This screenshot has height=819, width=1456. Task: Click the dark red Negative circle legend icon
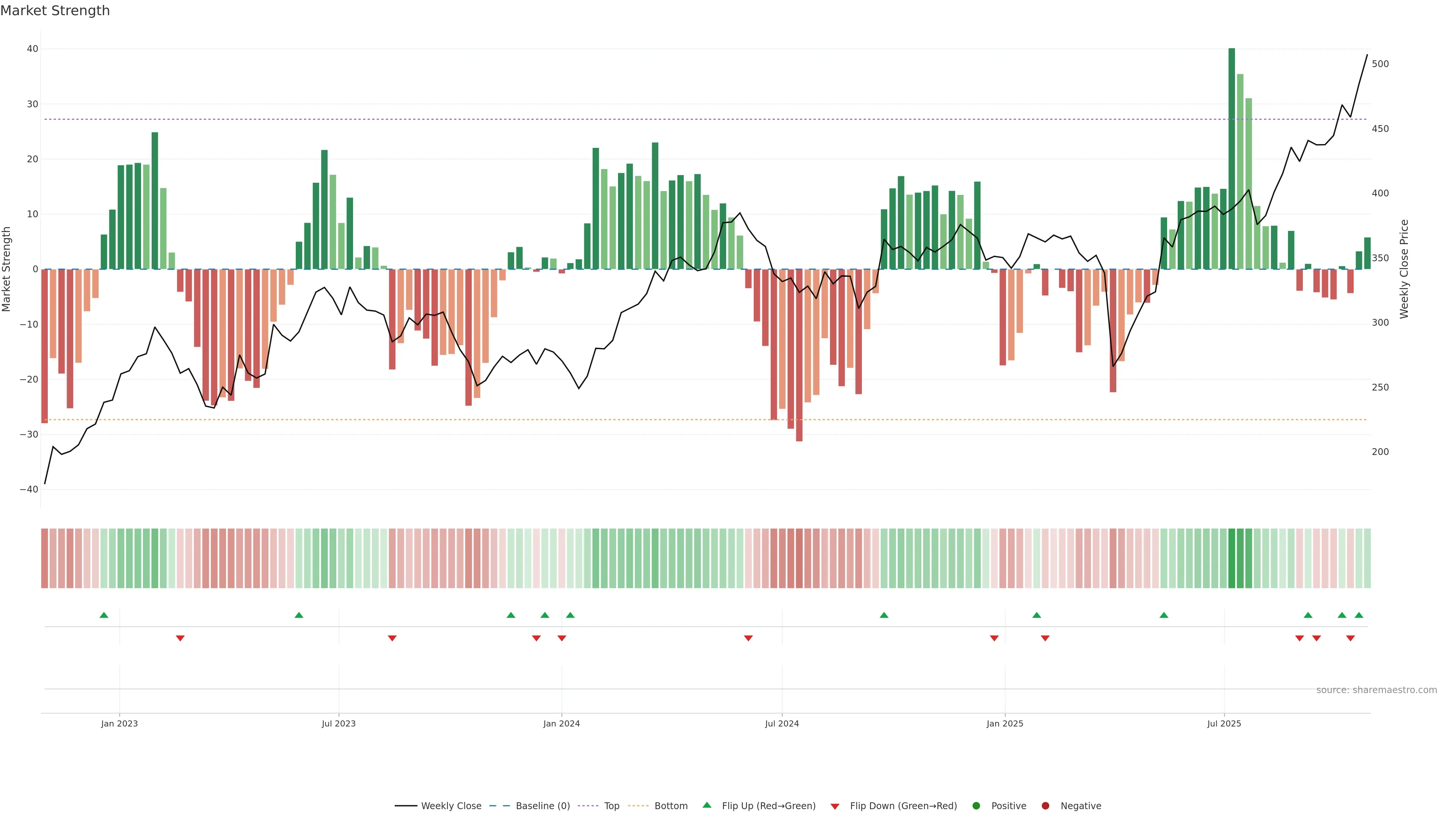coord(1045,806)
